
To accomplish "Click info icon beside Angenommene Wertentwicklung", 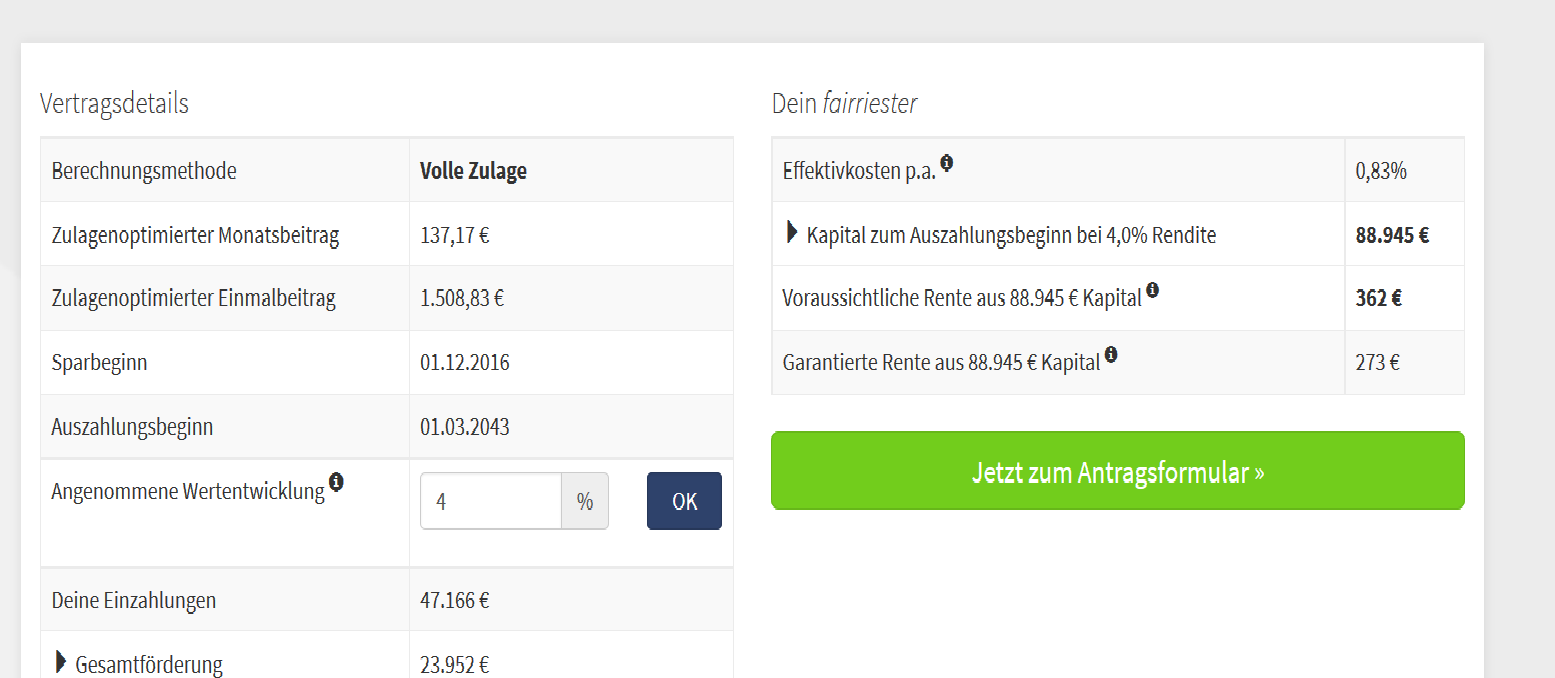I will (337, 483).
